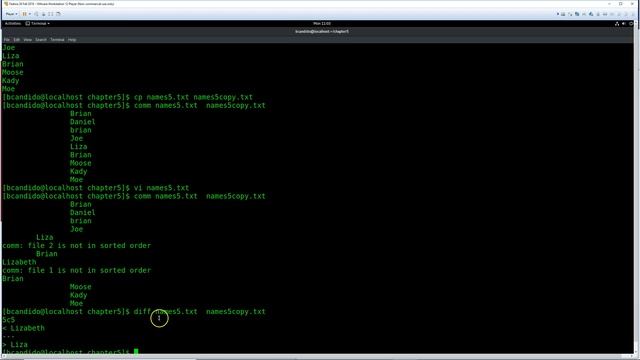Click the '---' diff separator line
Viewport: 640px width, 360px height.
pos(9,336)
